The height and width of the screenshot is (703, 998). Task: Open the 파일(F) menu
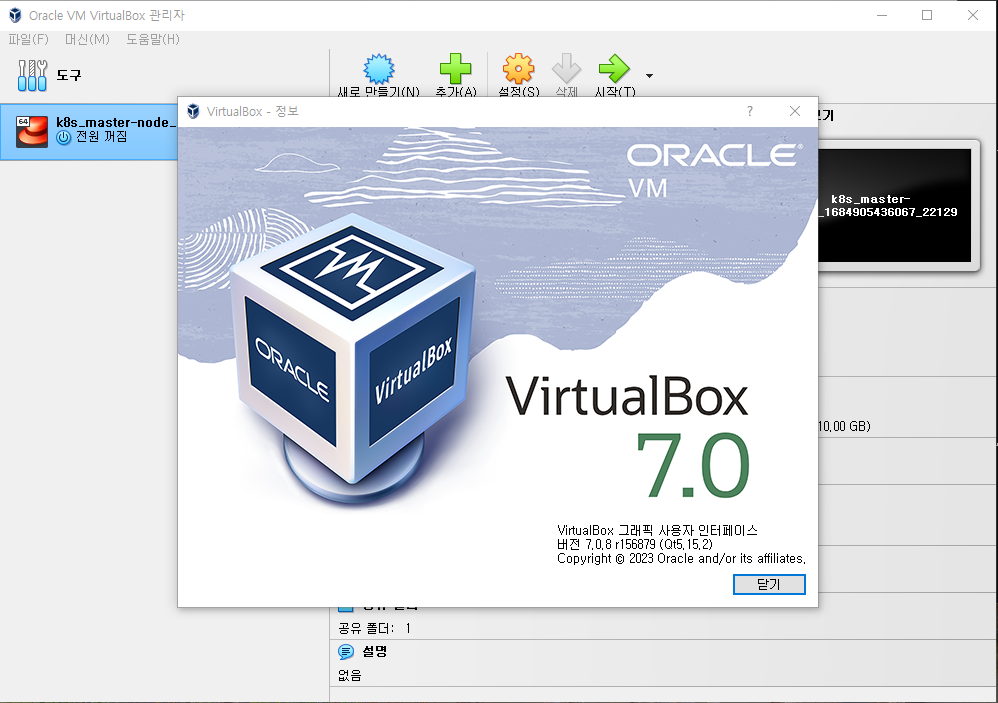(28, 39)
